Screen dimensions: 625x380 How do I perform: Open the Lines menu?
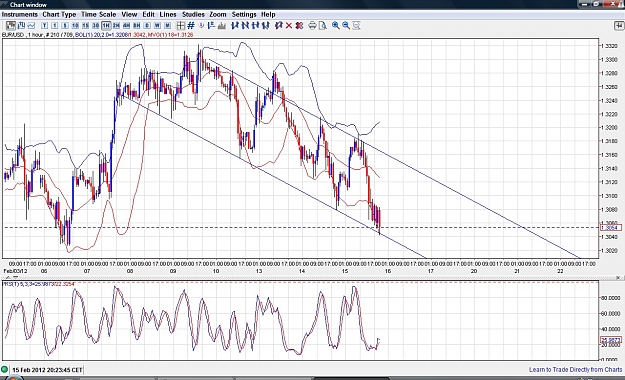pos(168,14)
